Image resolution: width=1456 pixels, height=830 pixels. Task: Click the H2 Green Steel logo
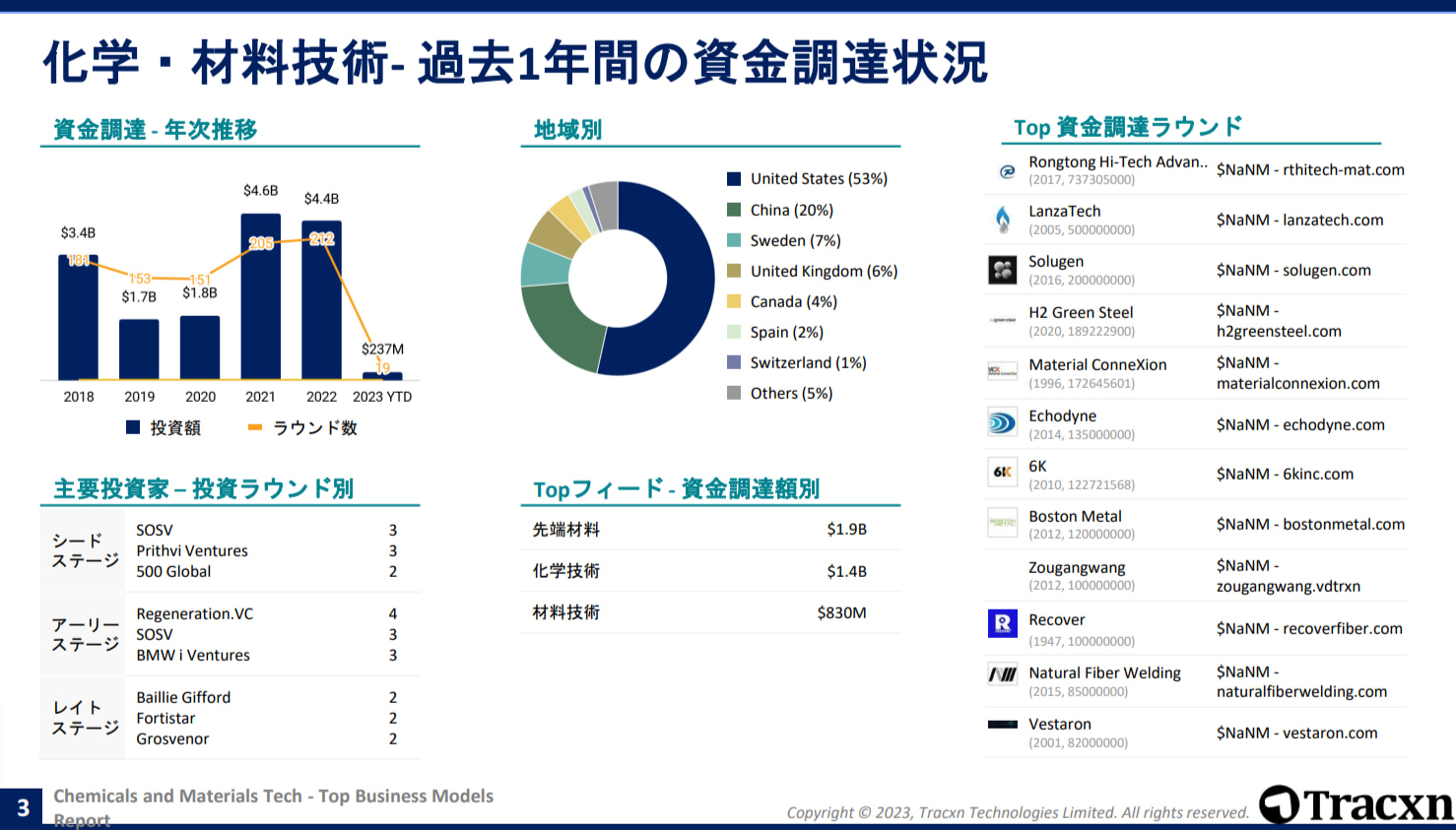point(1003,320)
